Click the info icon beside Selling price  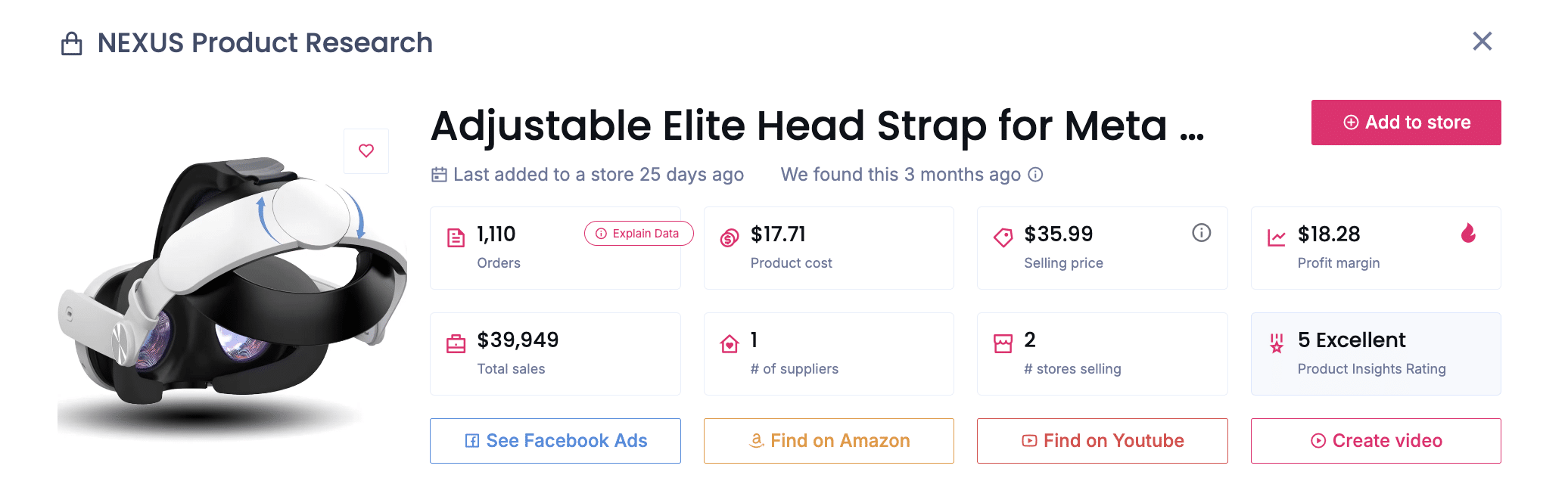[x=1201, y=233]
